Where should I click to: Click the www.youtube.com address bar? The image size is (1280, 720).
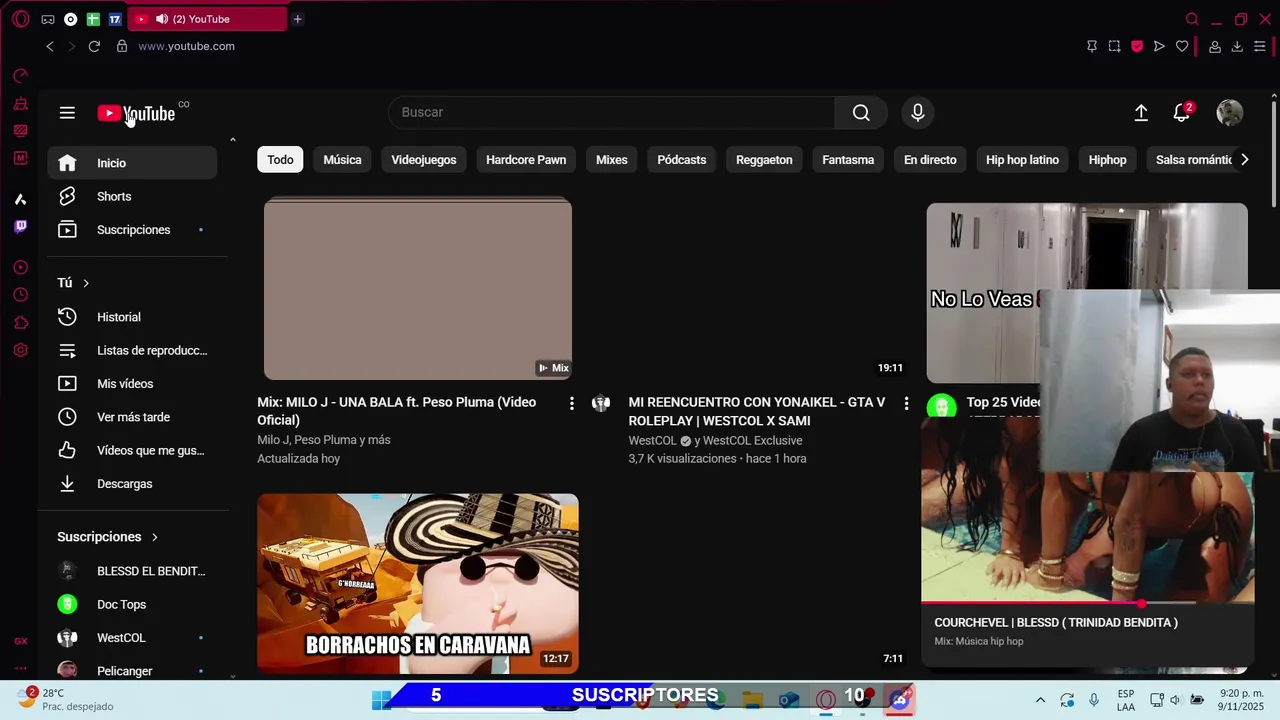click(x=187, y=46)
